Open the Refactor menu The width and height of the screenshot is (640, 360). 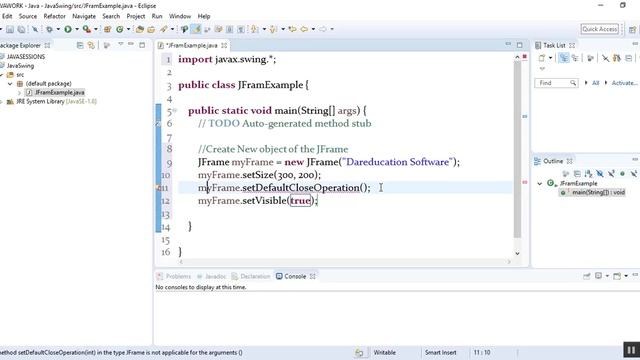pos(54,16)
